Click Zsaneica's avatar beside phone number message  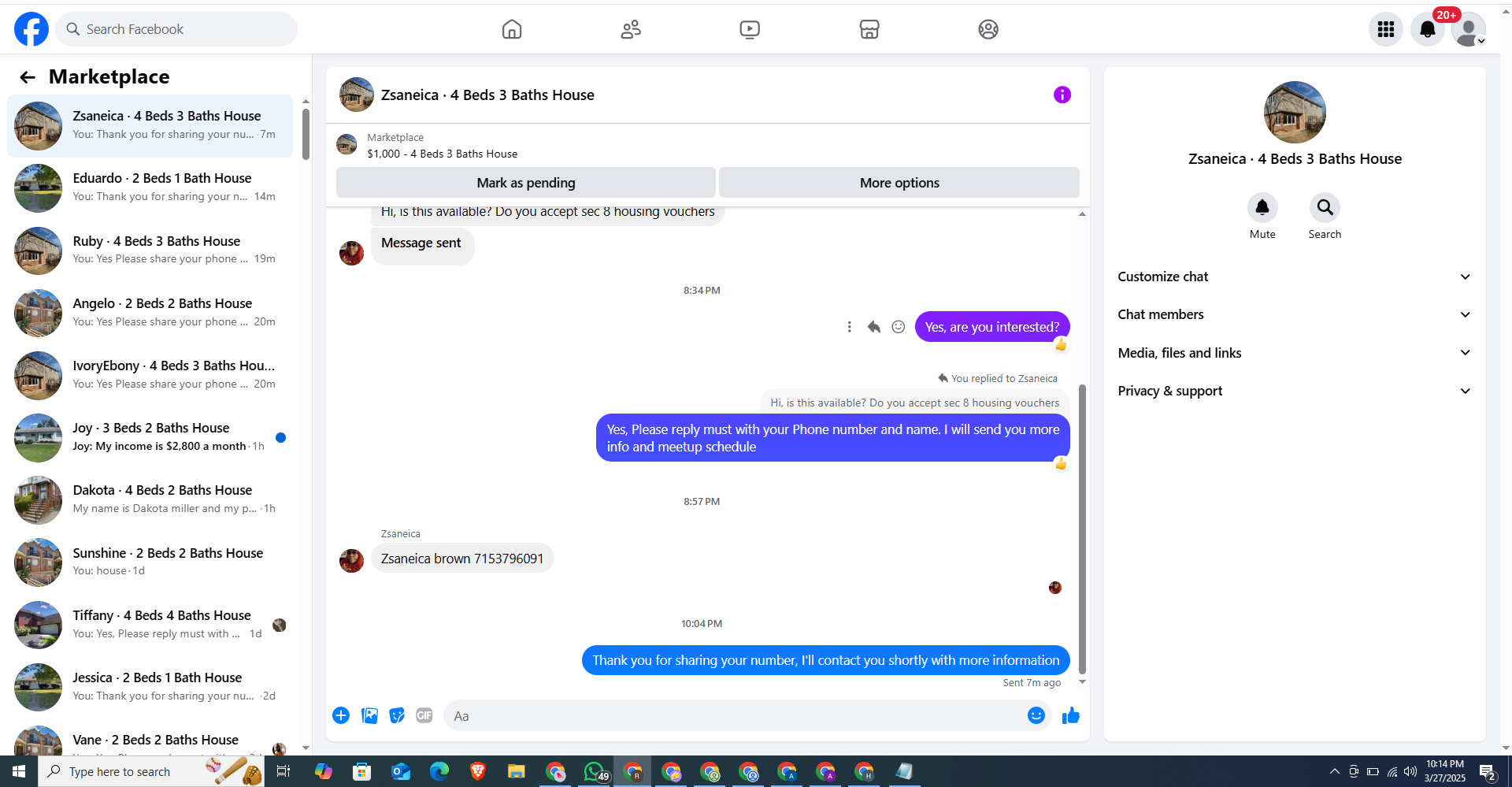(x=351, y=560)
